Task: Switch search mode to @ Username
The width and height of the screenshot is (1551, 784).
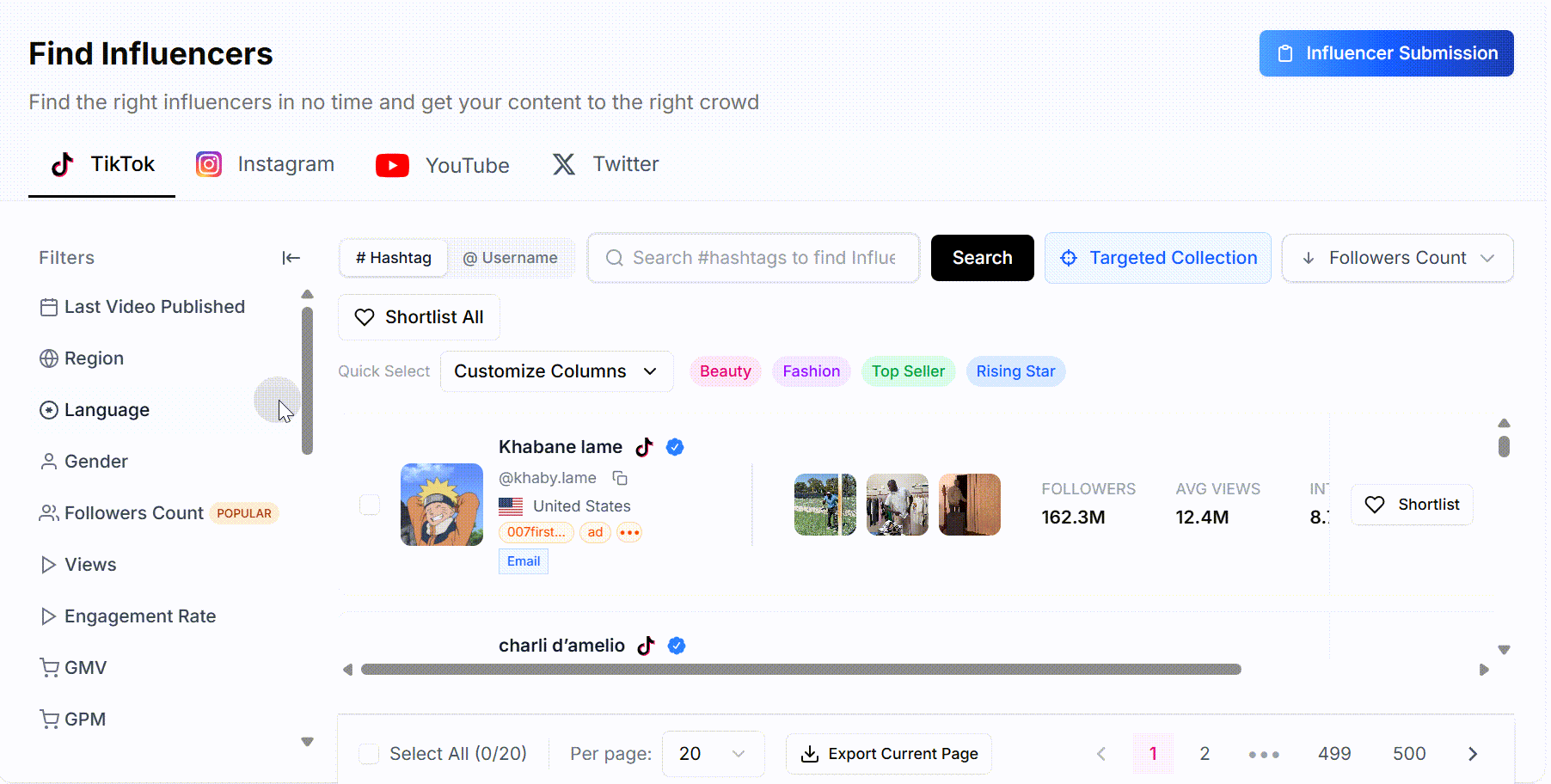Action: 510,258
